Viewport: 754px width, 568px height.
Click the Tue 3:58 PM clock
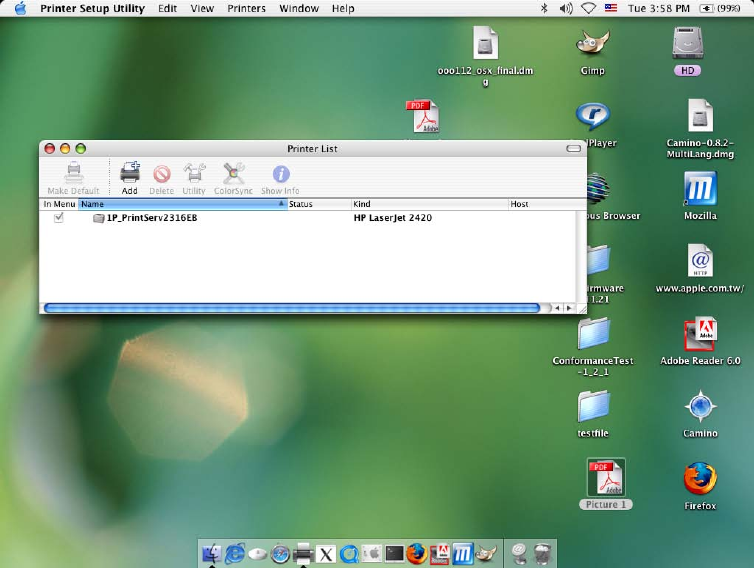click(x=658, y=8)
